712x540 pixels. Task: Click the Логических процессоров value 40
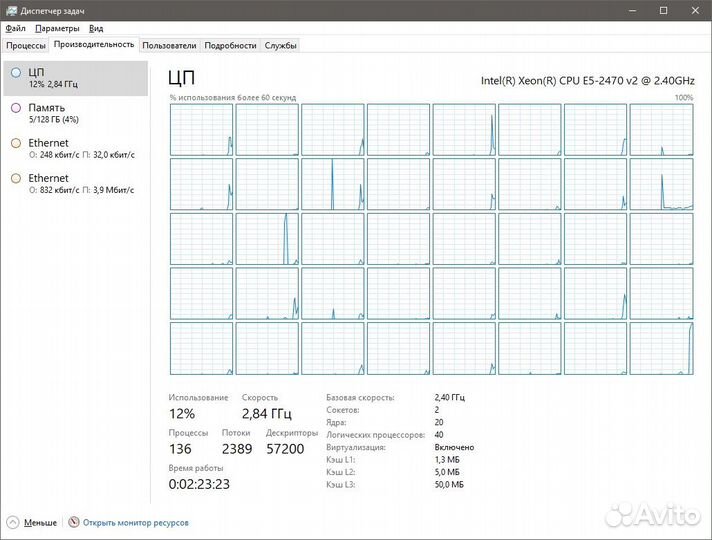click(x=439, y=435)
